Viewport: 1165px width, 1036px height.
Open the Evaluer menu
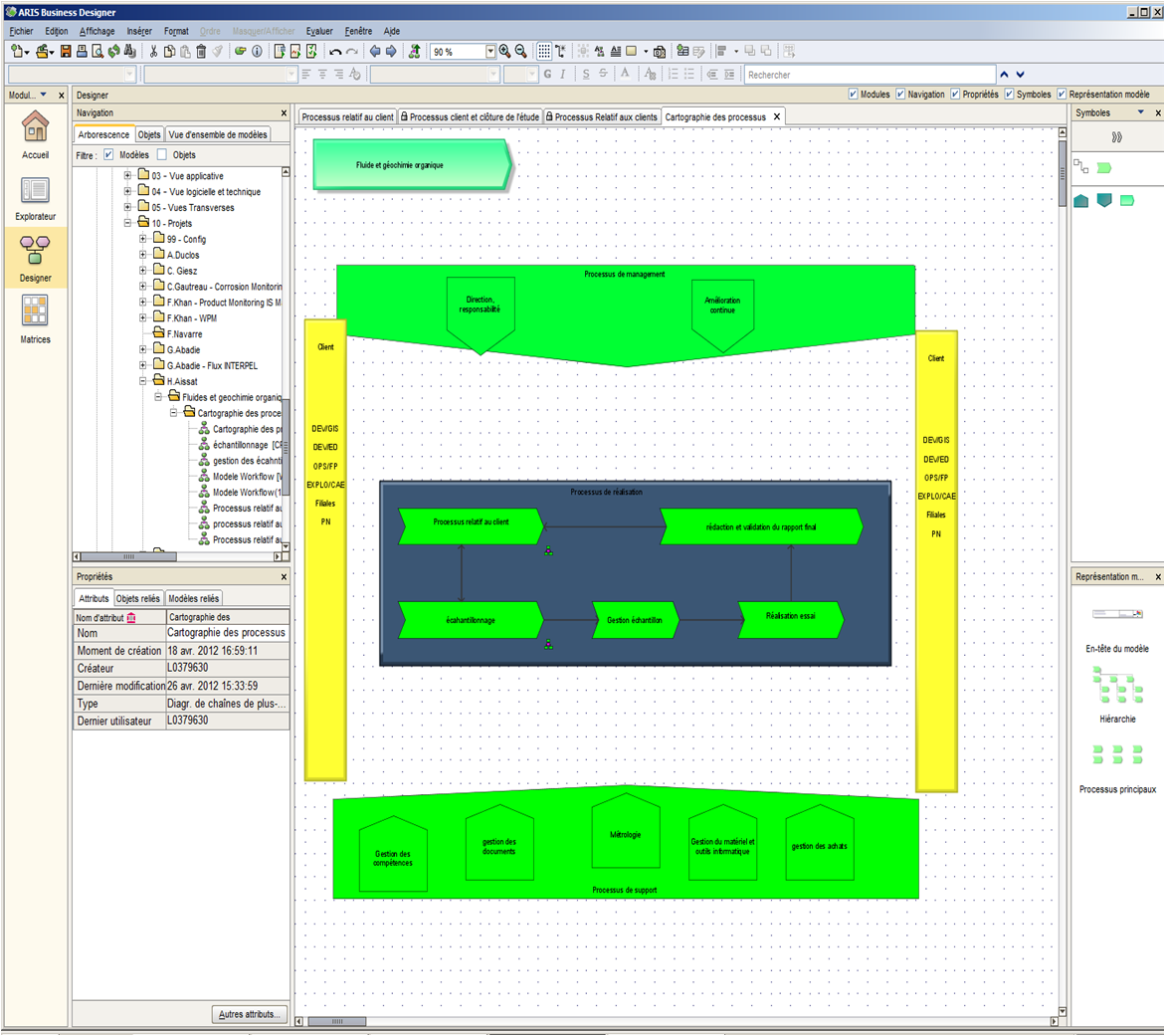(319, 31)
